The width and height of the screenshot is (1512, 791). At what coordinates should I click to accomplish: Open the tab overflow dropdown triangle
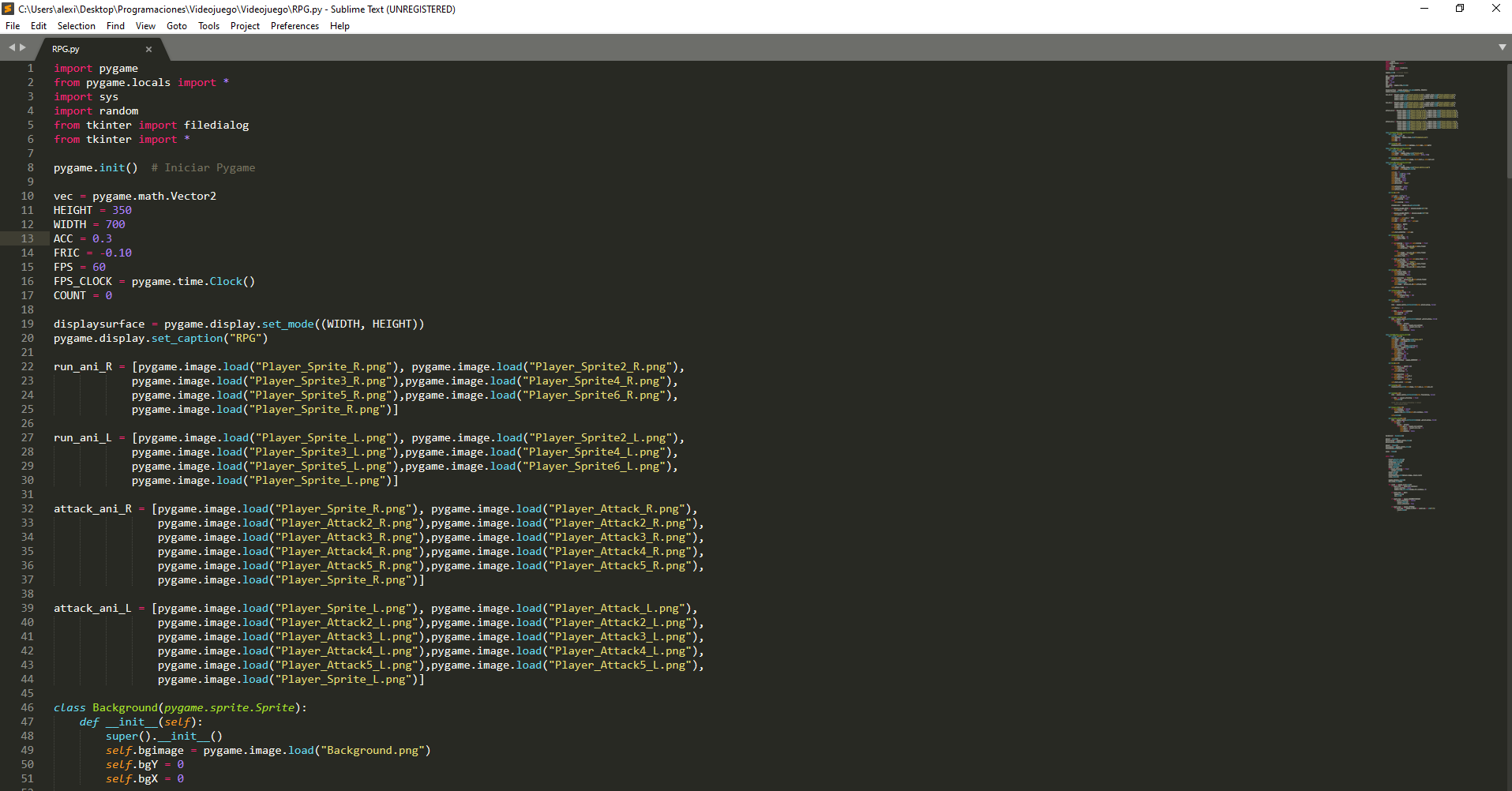1502,47
